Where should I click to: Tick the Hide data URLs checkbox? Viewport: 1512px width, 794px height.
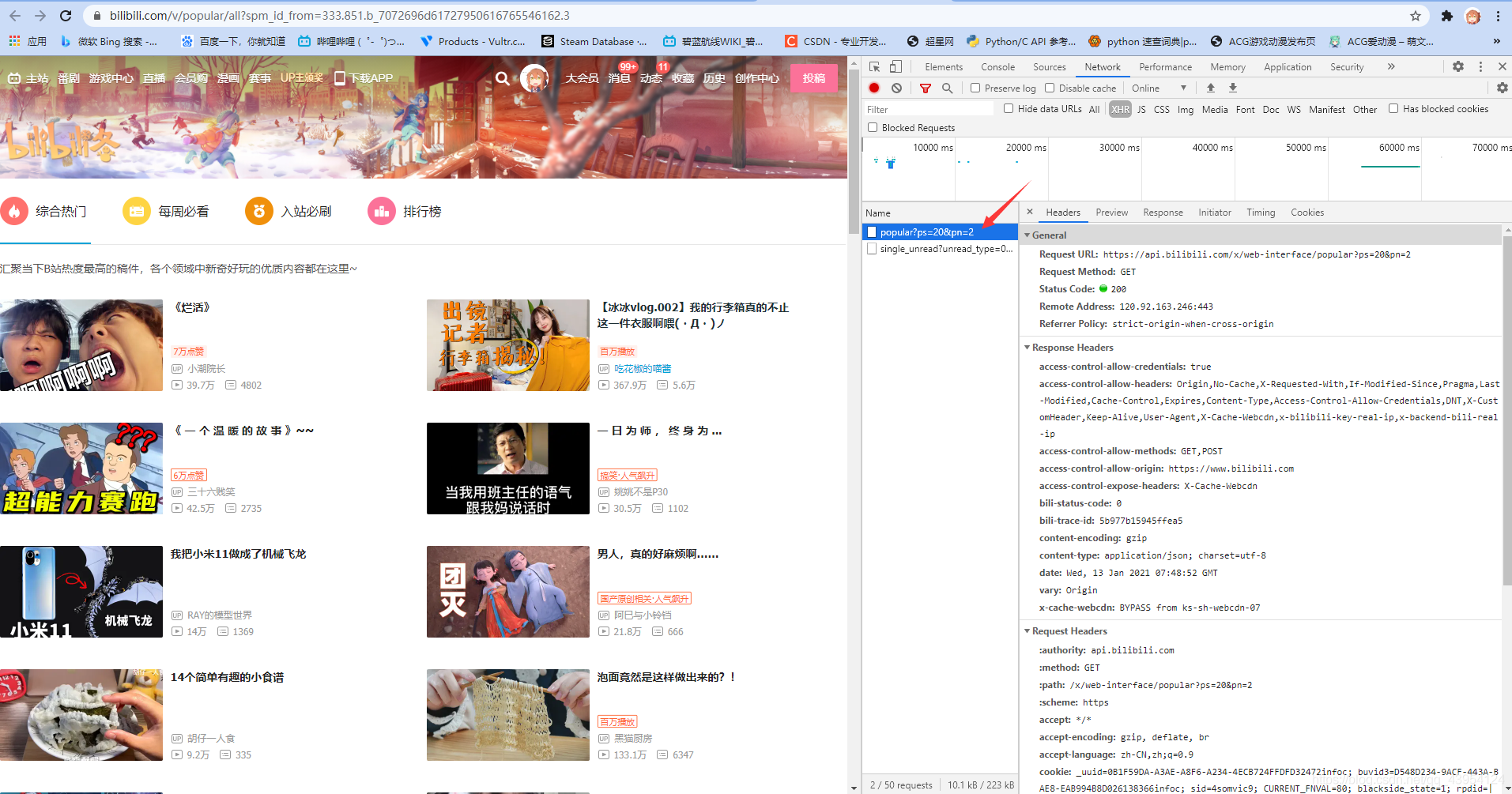pos(1009,108)
